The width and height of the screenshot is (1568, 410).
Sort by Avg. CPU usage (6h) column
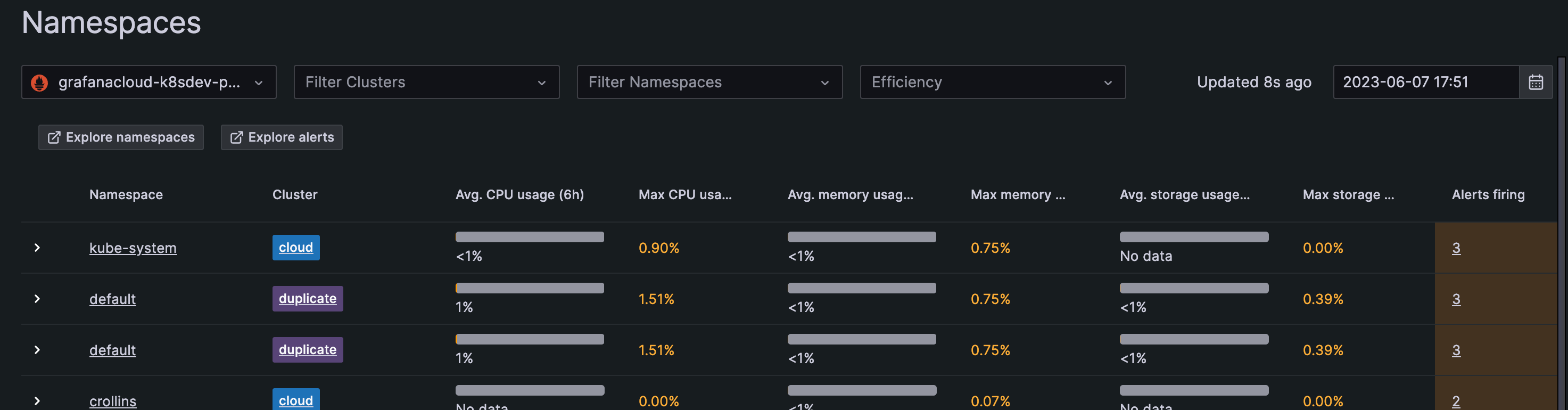coord(519,195)
